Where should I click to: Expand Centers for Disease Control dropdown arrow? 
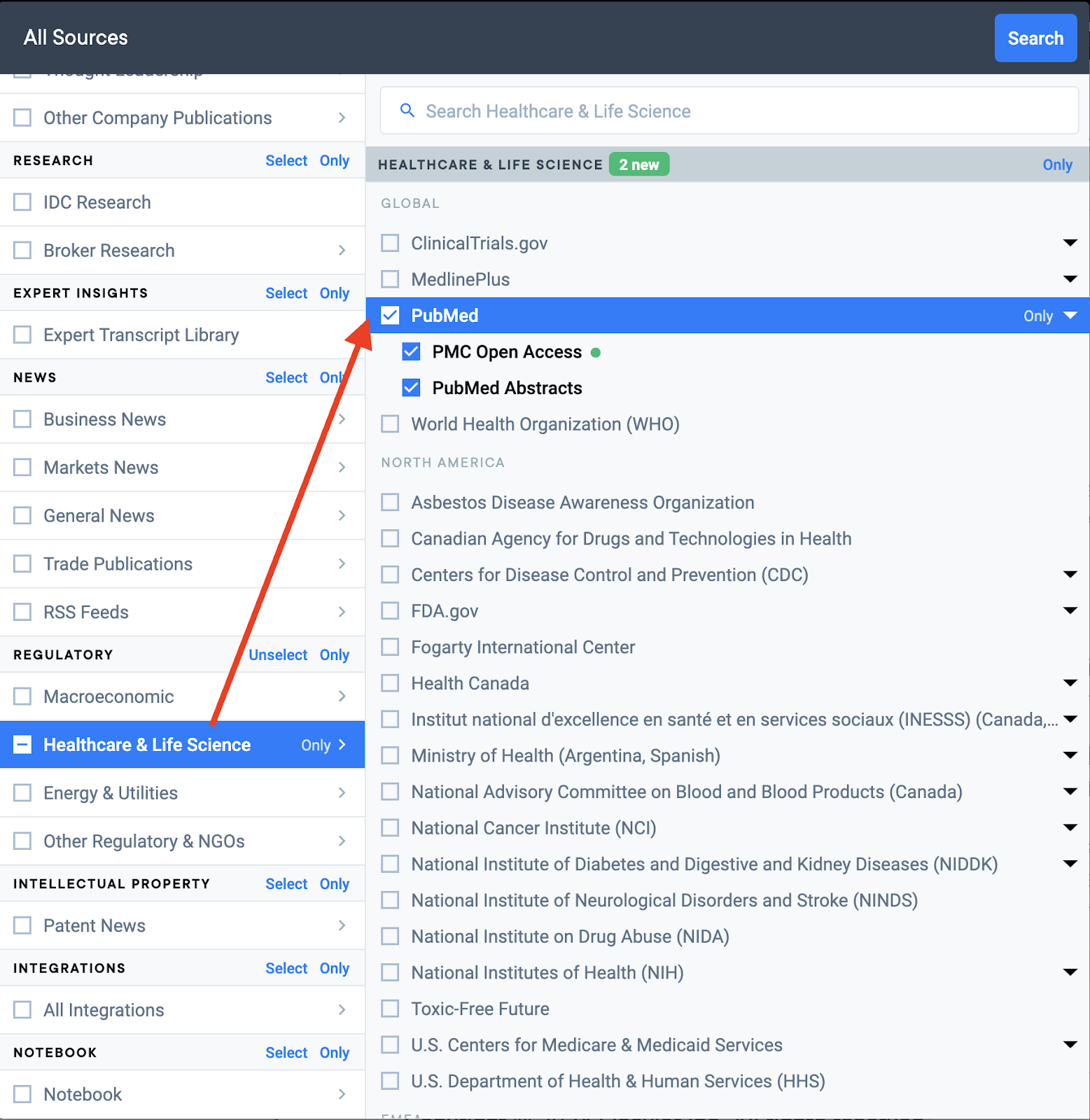point(1070,575)
